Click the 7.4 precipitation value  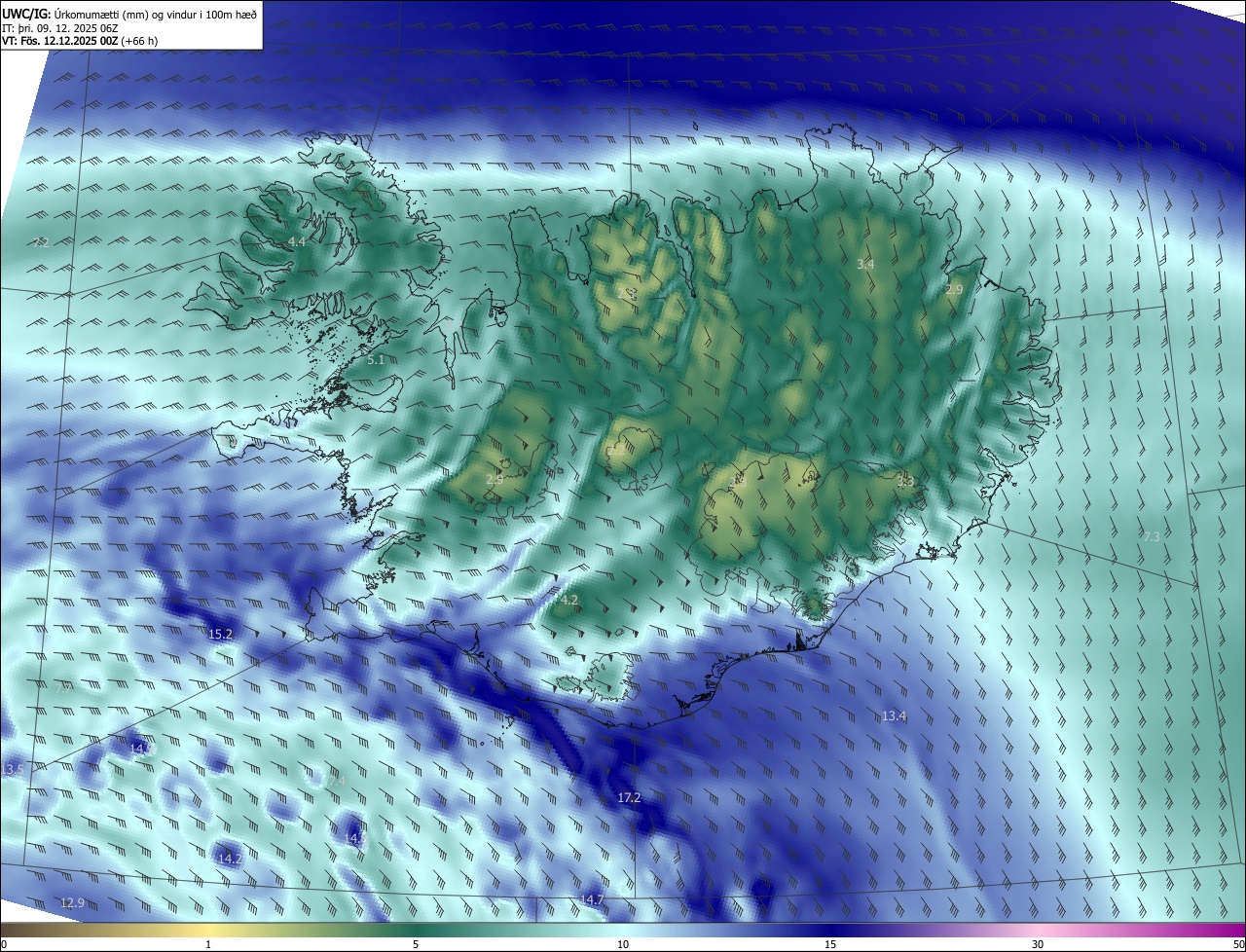coord(337,781)
